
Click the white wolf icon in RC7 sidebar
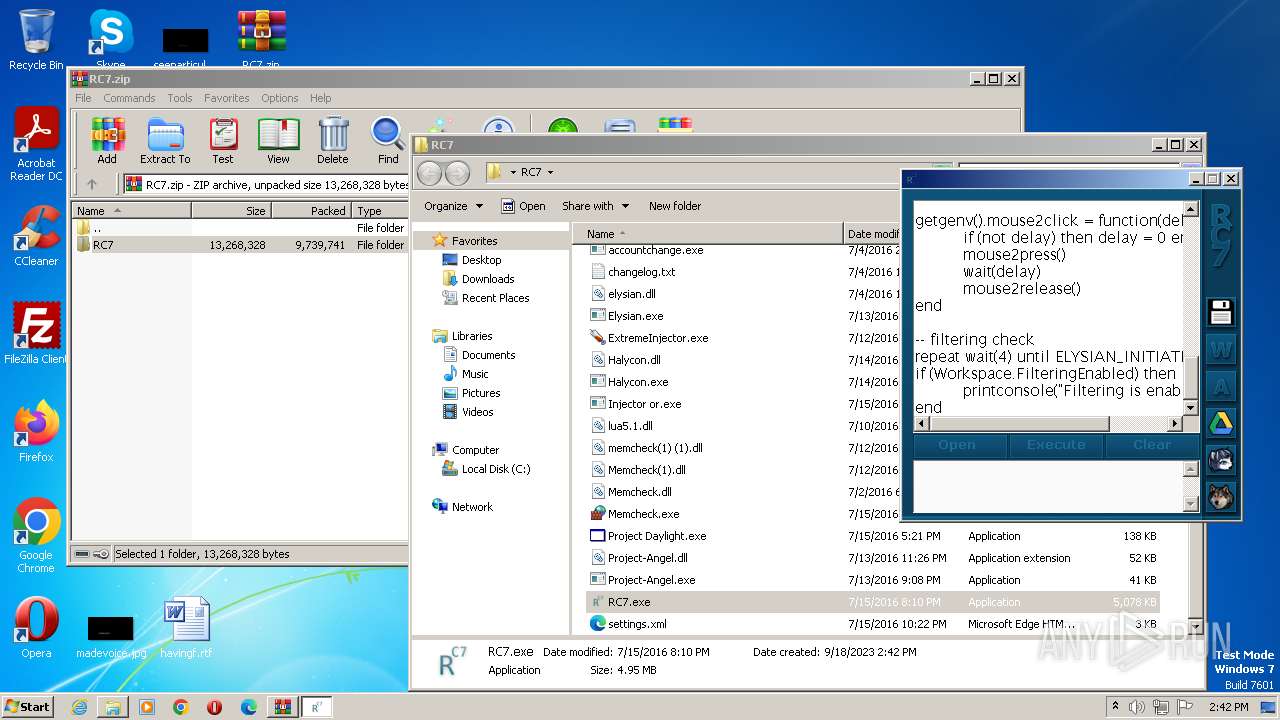point(1220,461)
